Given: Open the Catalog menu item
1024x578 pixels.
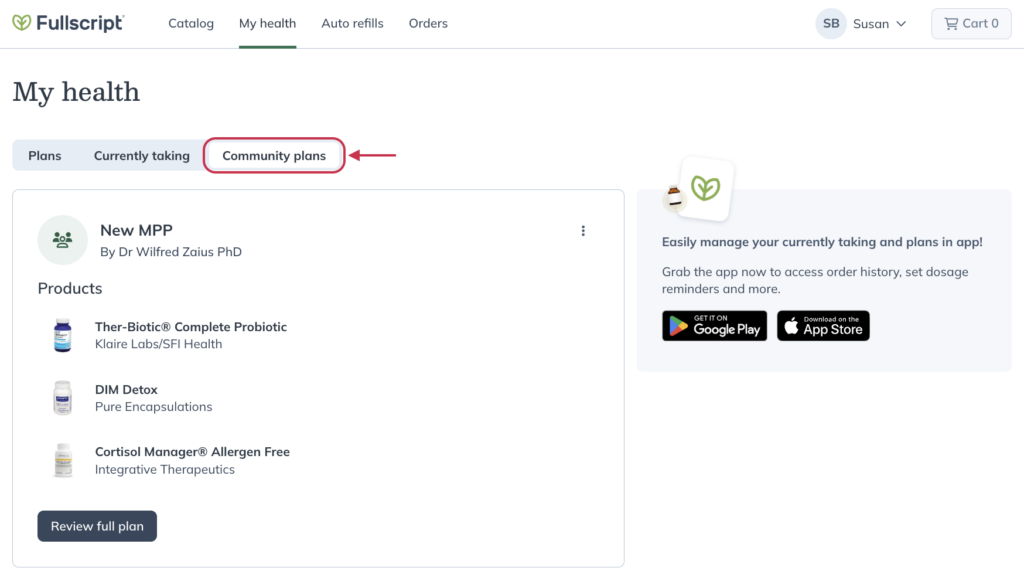Looking at the screenshot, I should tap(191, 24).
